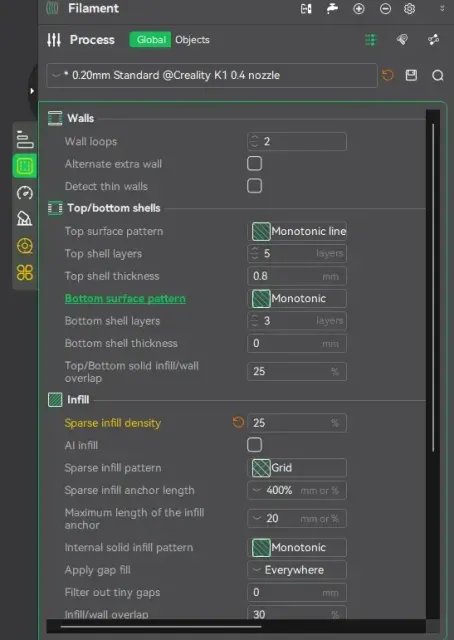This screenshot has width=454, height=640.
Task: Open Sparse infill pattern Grid dropdown
Action: [297, 468]
